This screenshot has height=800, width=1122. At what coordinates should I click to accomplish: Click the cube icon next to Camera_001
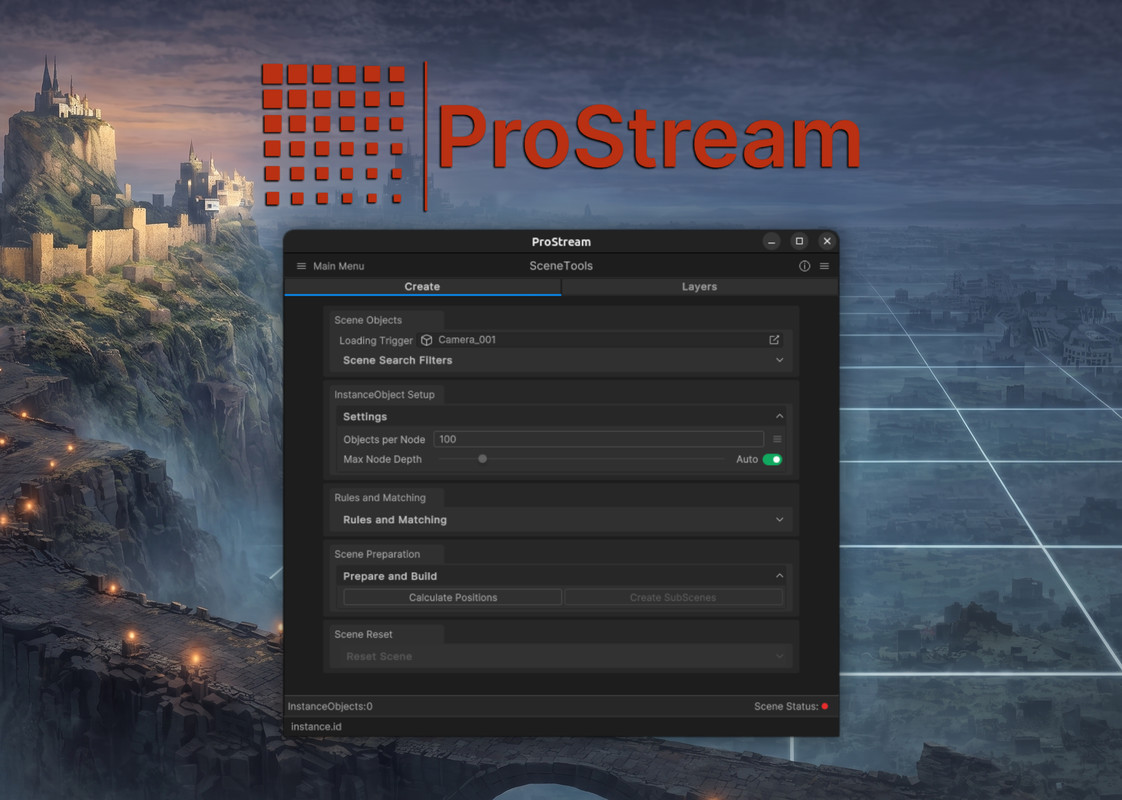(x=426, y=340)
